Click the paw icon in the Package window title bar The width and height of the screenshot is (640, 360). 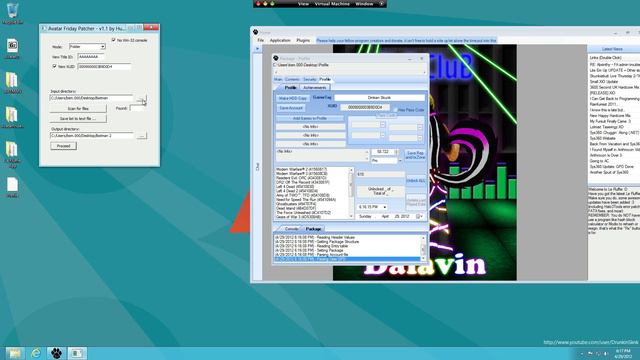click(x=276, y=58)
